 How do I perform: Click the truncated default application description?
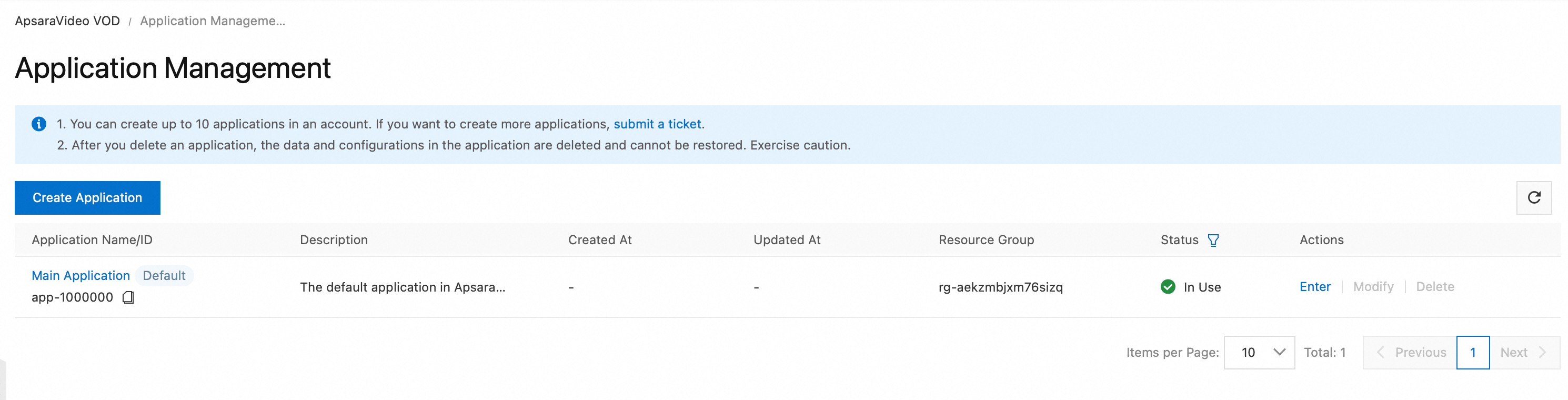pyautogui.click(x=403, y=287)
